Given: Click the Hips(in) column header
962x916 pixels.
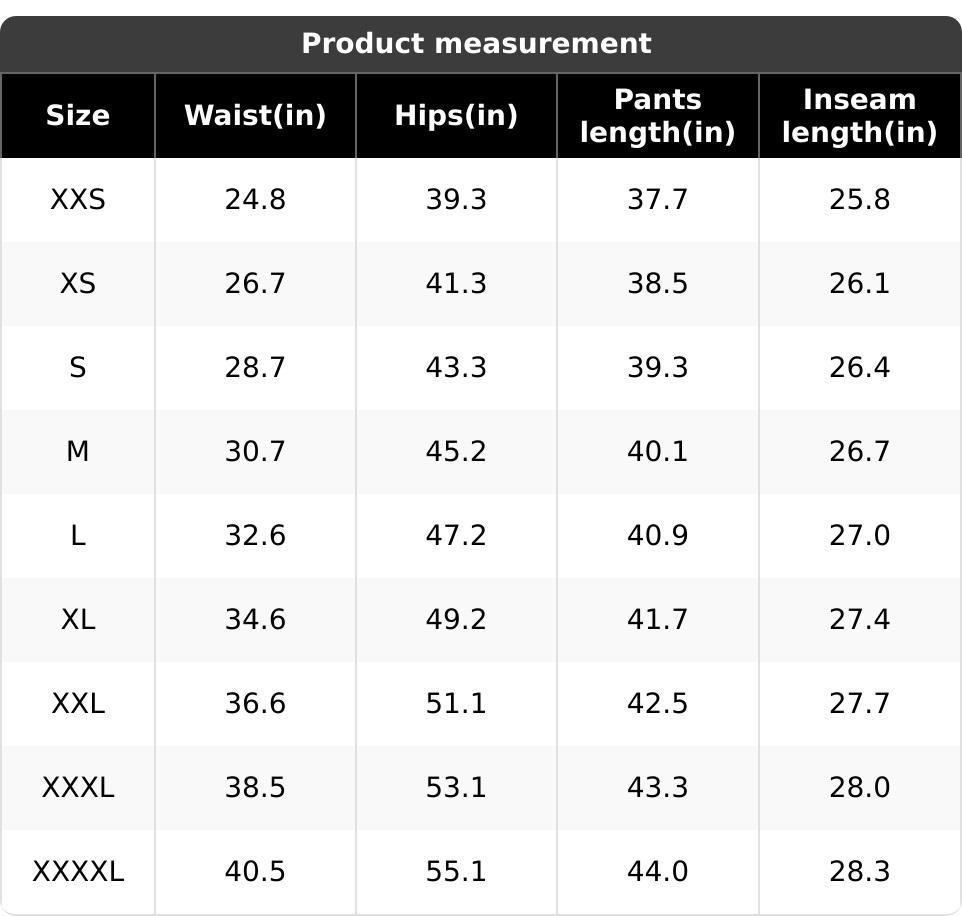Looking at the screenshot, I should click(456, 115).
